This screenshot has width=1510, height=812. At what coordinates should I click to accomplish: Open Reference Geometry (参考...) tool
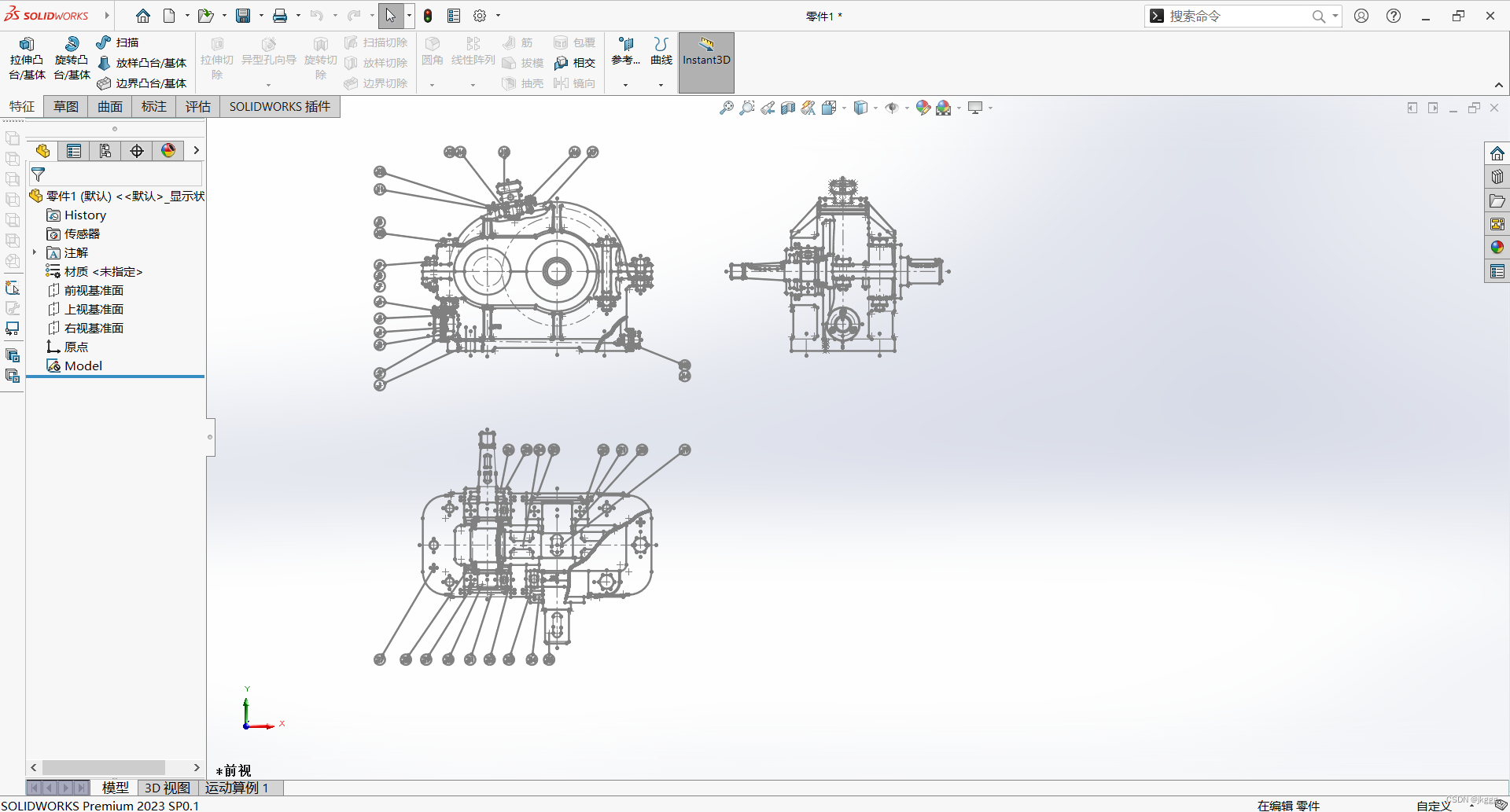point(626,51)
